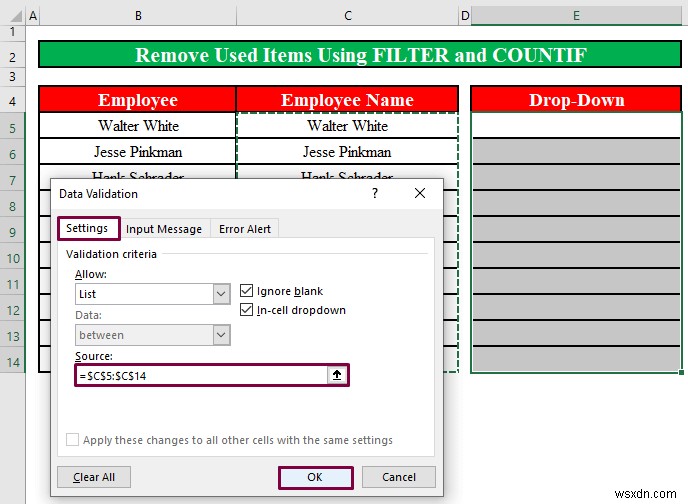Viewport: 688px width, 504px height.
Task: Click the Employee Name header cell
Action: [347, 100]
